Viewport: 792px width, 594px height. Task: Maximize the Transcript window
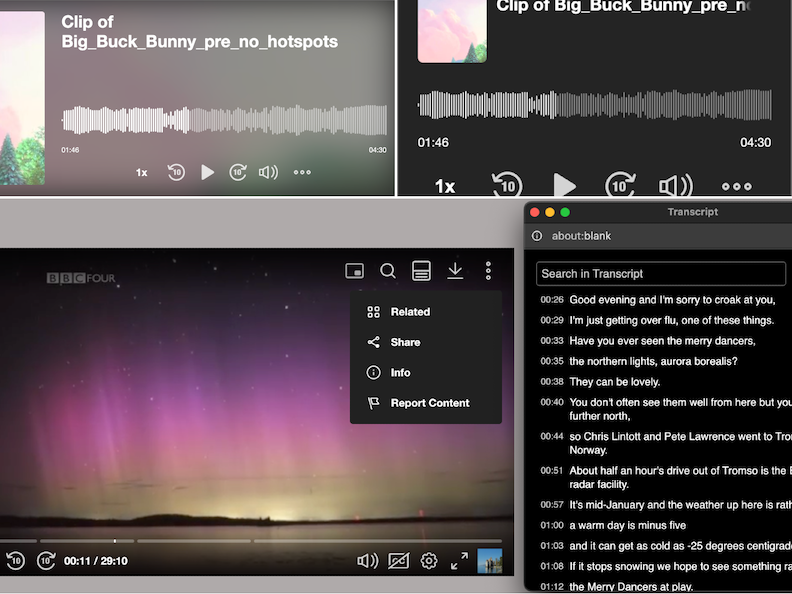[x=565, y=212]
